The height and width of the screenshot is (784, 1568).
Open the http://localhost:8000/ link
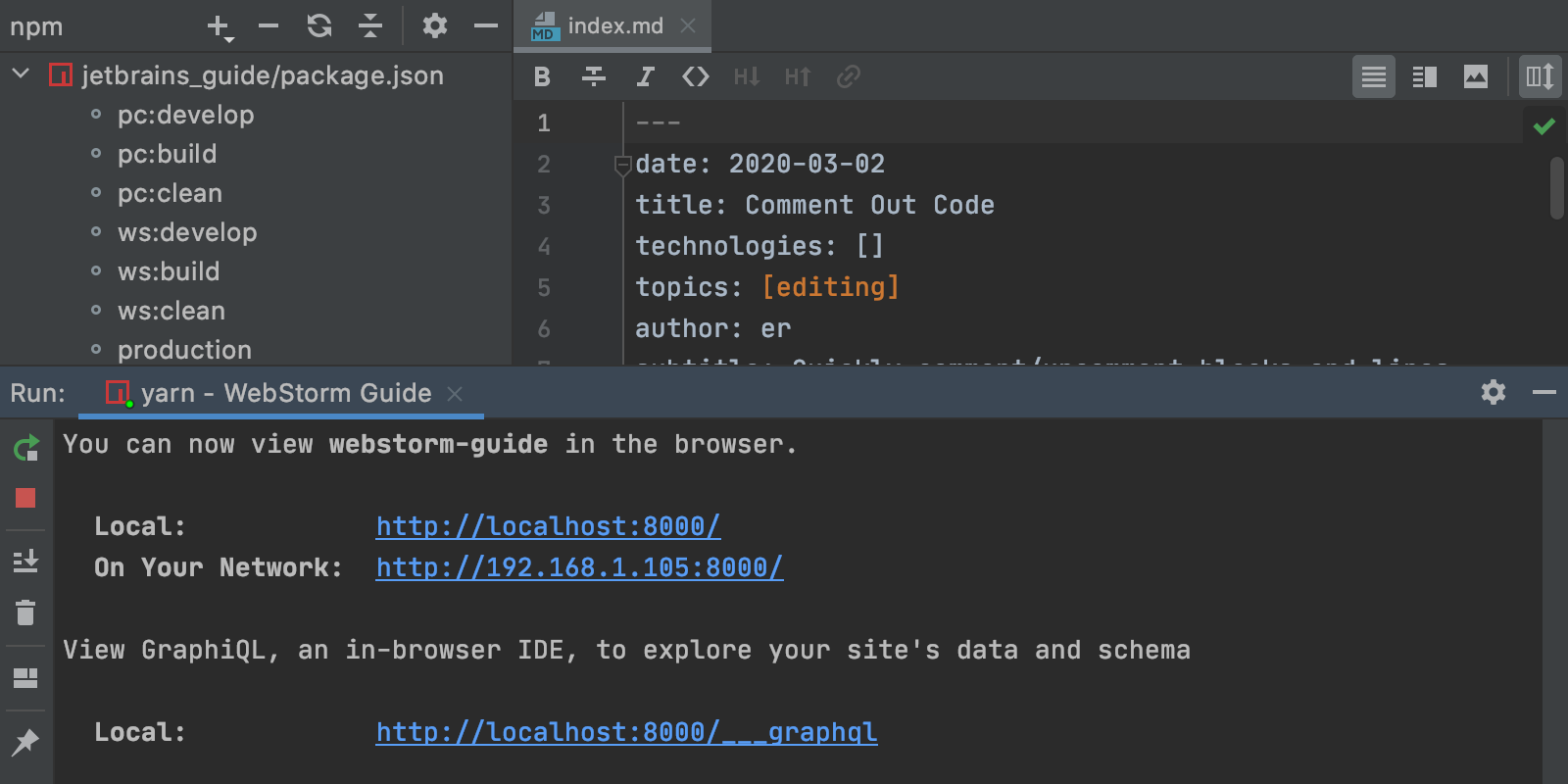(548, 526)
